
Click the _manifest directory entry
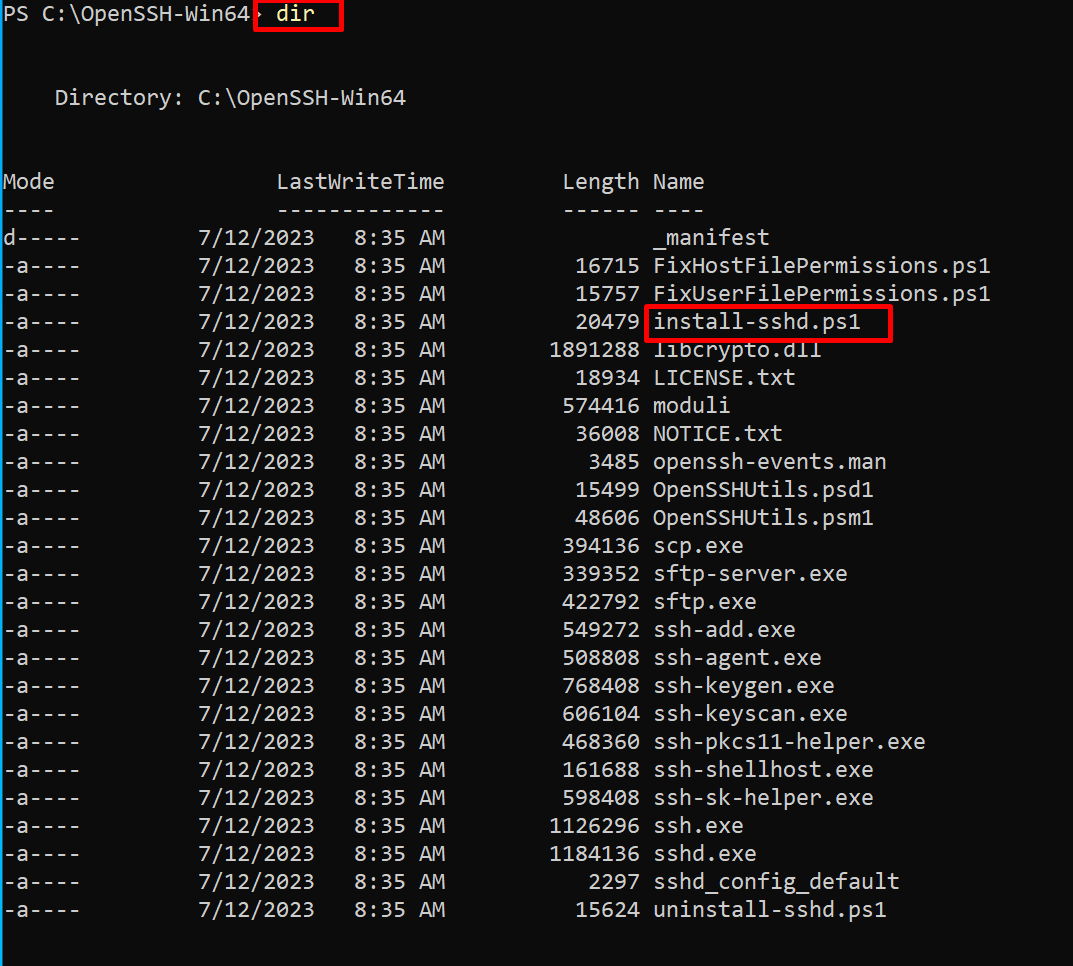pos(711,237)
